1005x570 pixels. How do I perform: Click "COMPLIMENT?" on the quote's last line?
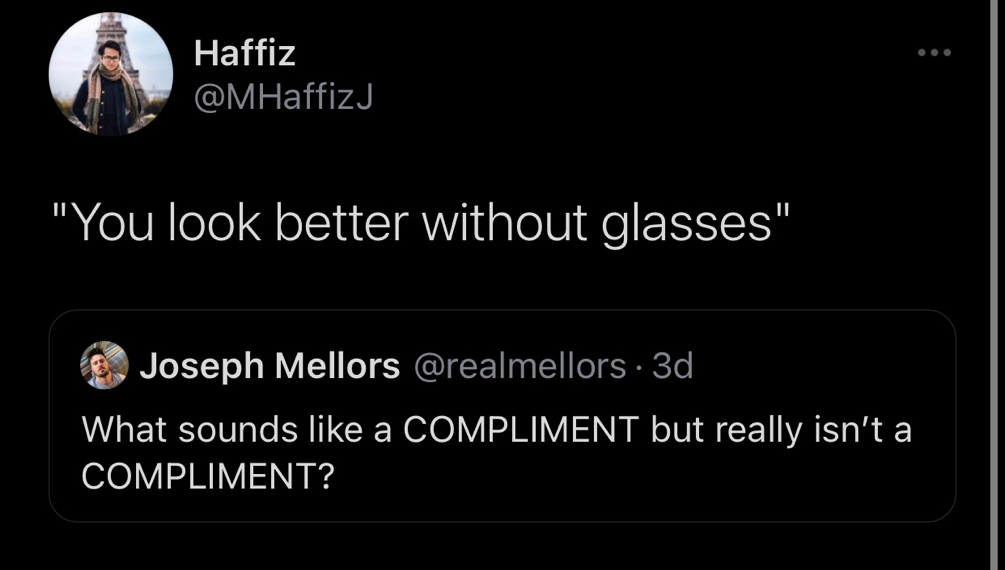tap(207, 476)
